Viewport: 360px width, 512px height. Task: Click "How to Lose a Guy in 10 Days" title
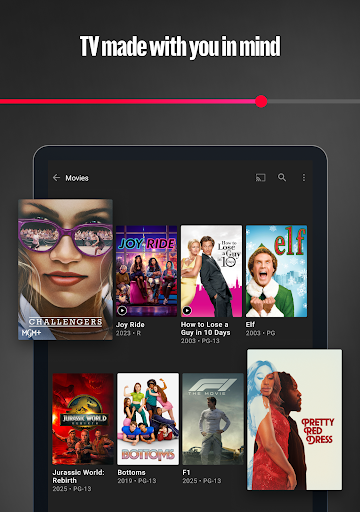205,329
